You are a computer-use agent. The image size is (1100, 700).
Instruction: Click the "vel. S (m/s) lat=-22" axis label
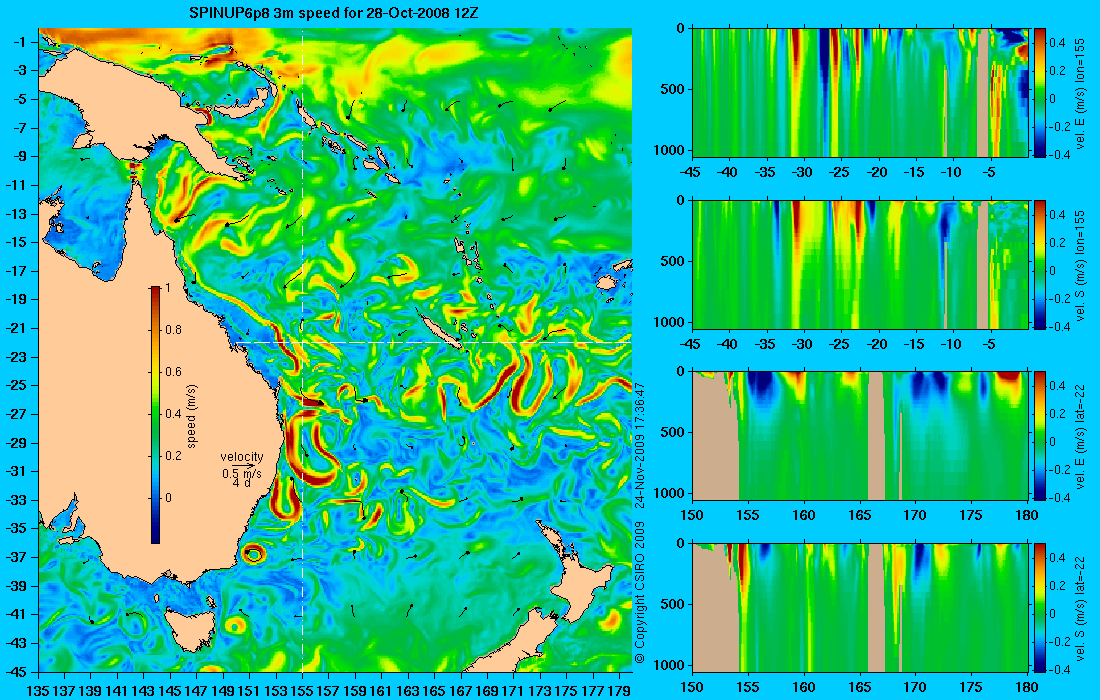(x=1080, y=608)
